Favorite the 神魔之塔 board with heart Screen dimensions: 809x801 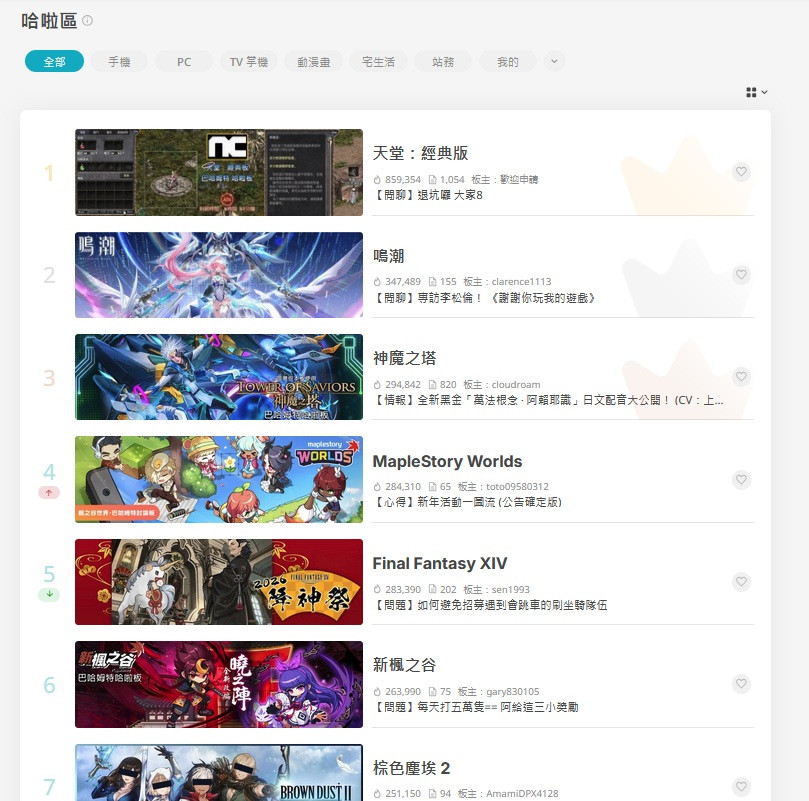tap(741, 377)
